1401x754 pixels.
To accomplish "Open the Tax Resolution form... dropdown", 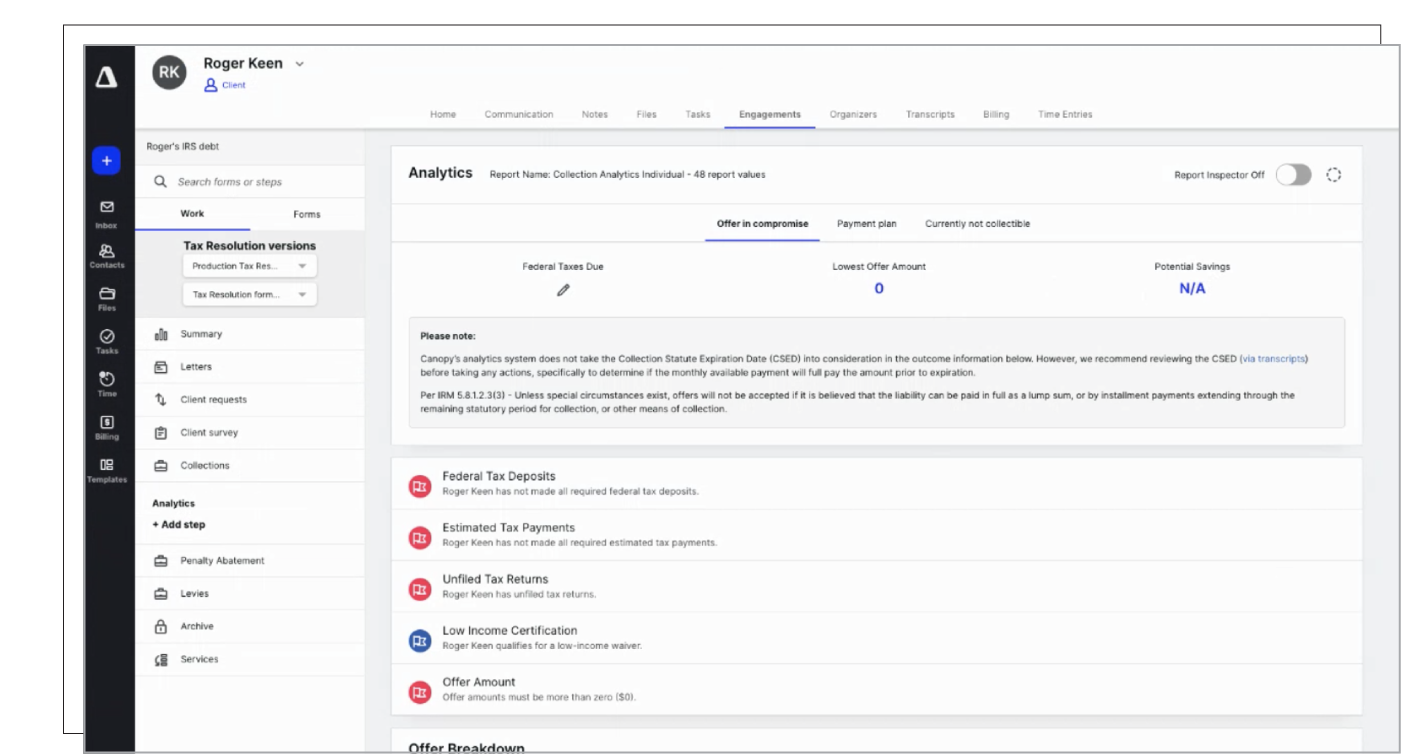I will 250,295.
